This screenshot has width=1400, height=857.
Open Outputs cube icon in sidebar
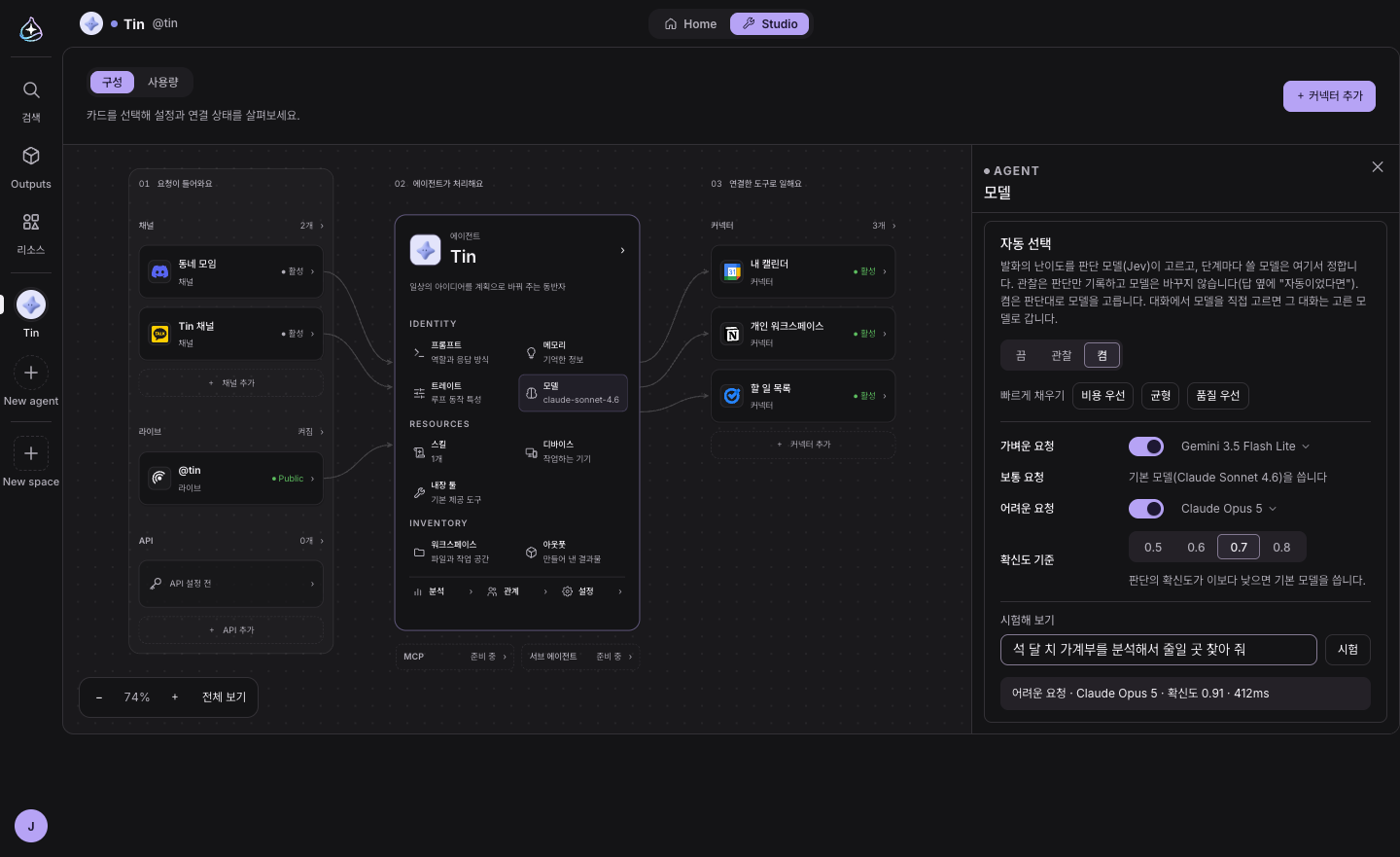coord(31,156)
